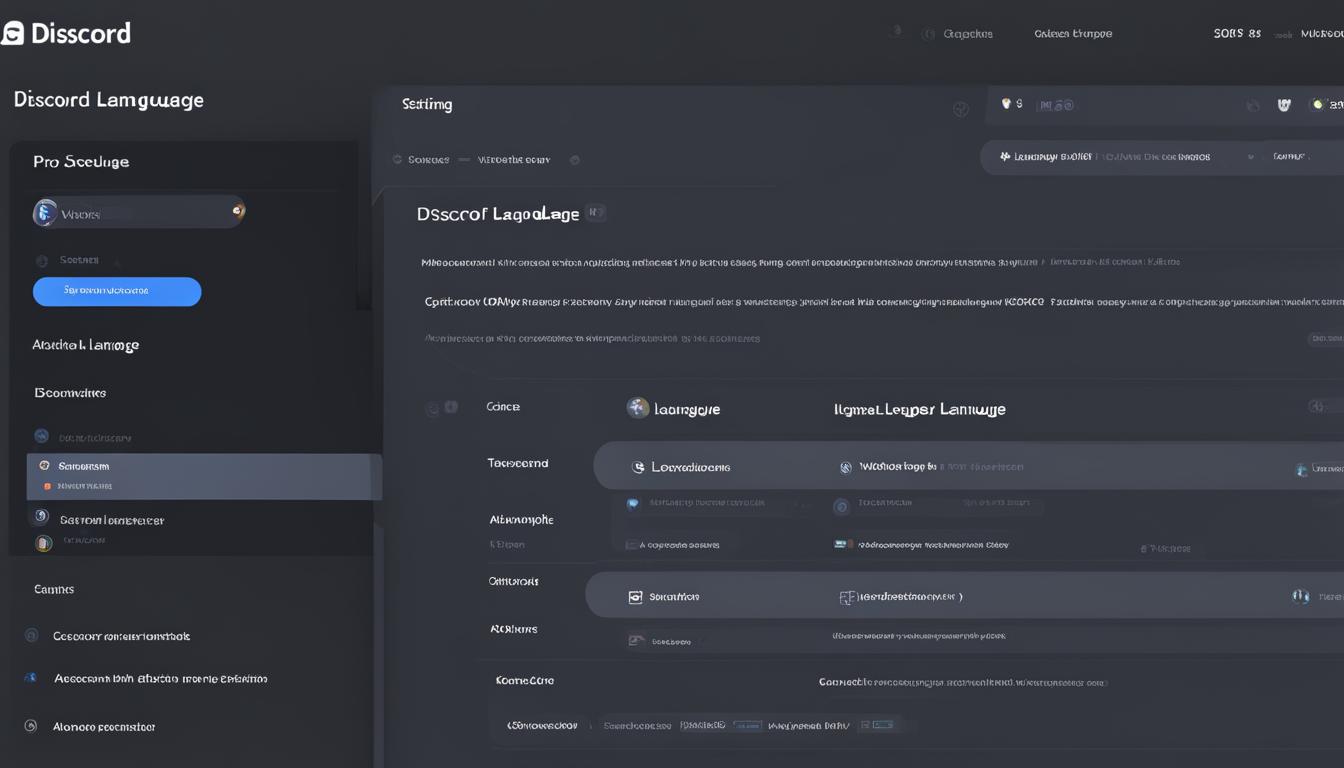Toggle the green status dot at top right
The image size is (1344, 768).
pyautogui.click(x=1317, y=104)
